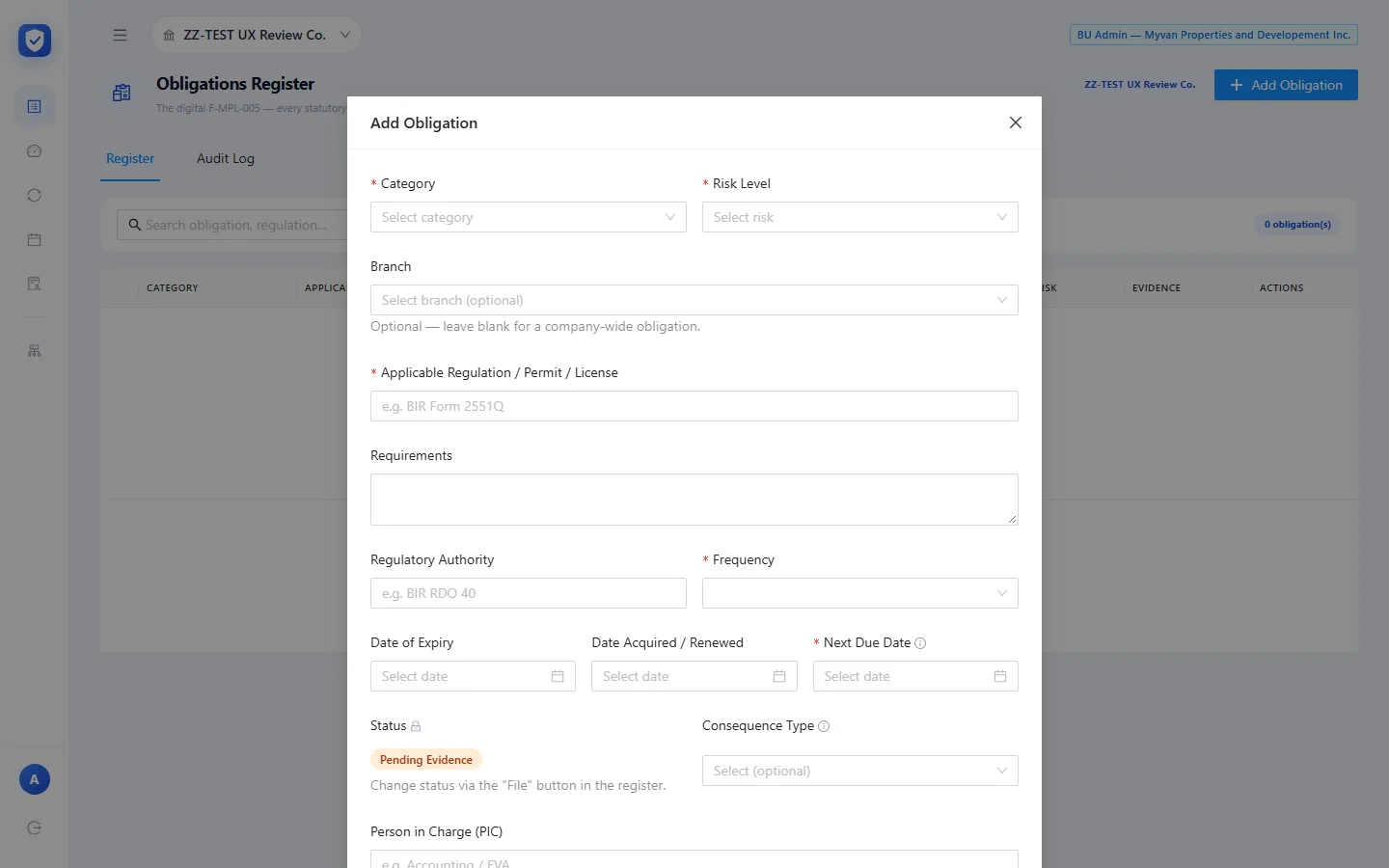Open the Risk Level dropdown
1389x868 pixels.
(860, 217)
